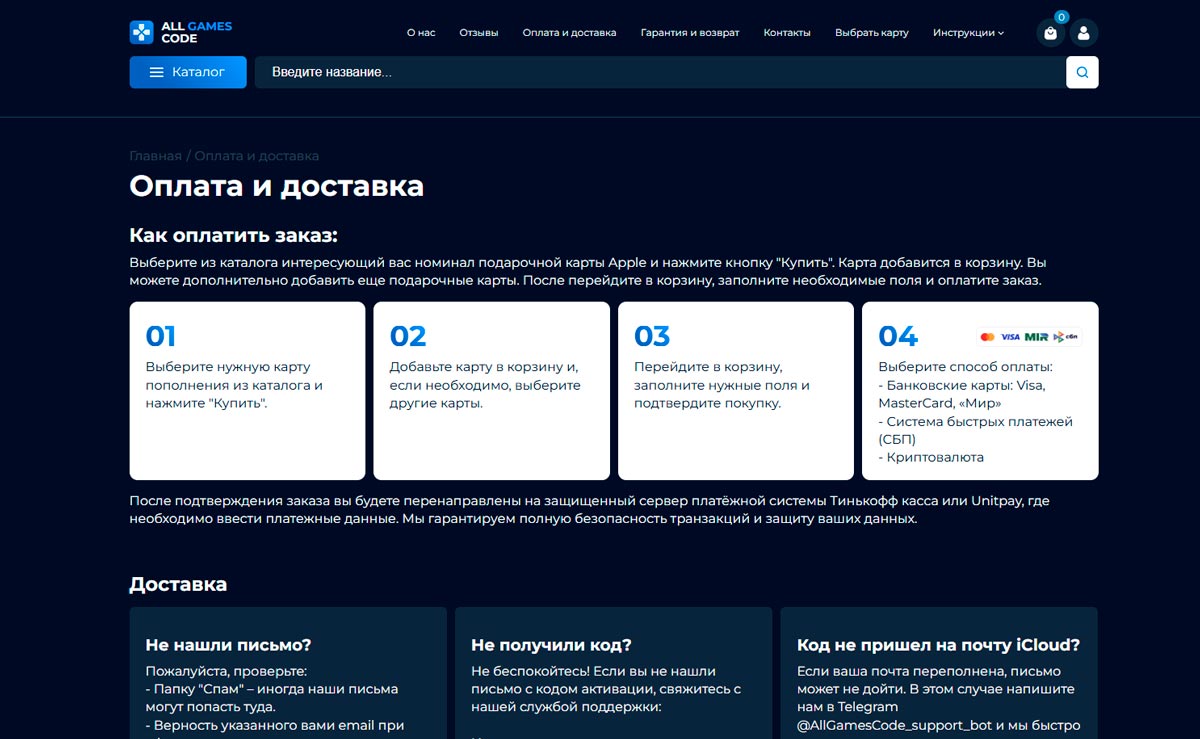Navigate to Контакты
This screenshot has height=739, width=1200.
787,33
